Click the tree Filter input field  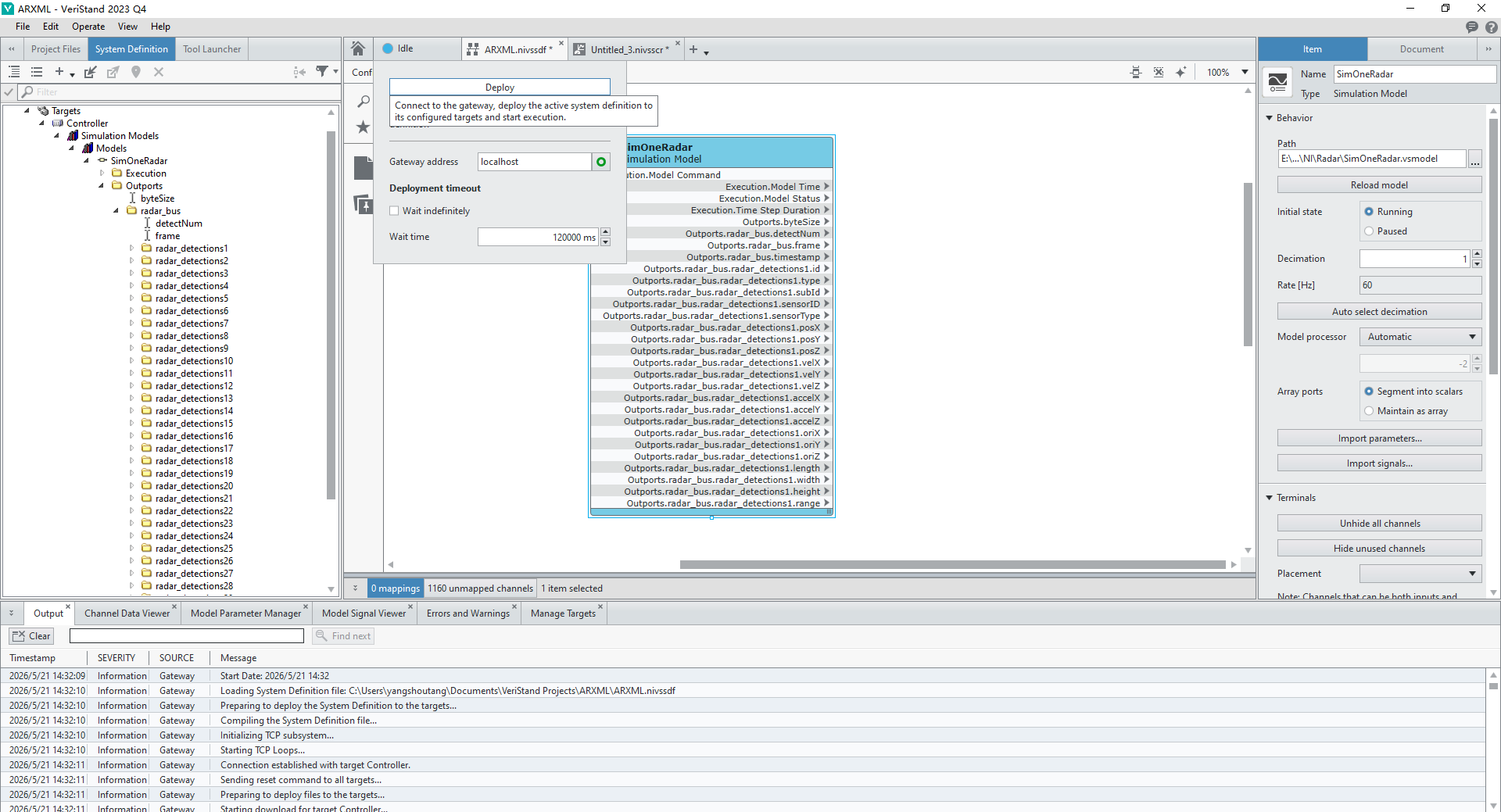(x=180, y=92)
